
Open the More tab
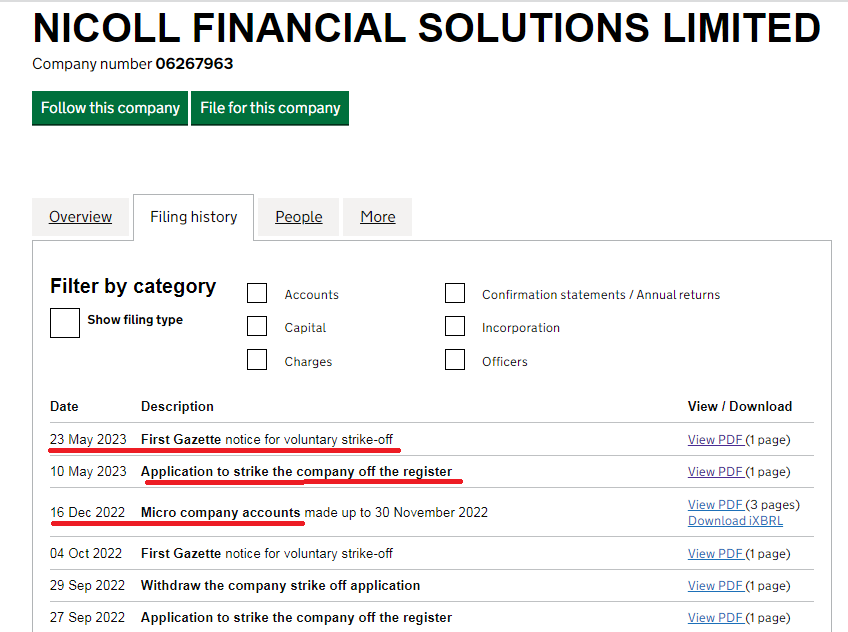point(377,217)
